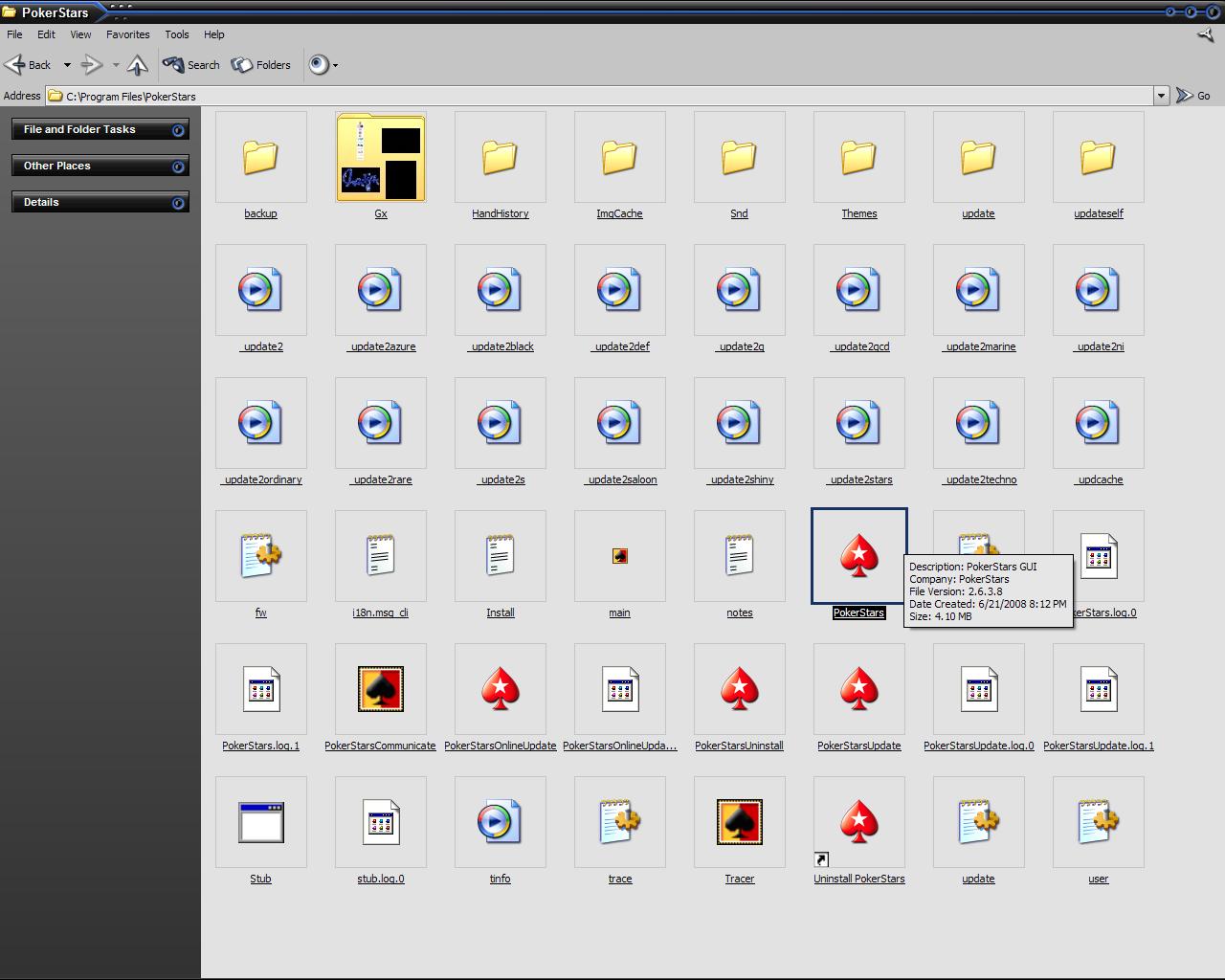Open the Views dropdown button

(x=323, y=65)
